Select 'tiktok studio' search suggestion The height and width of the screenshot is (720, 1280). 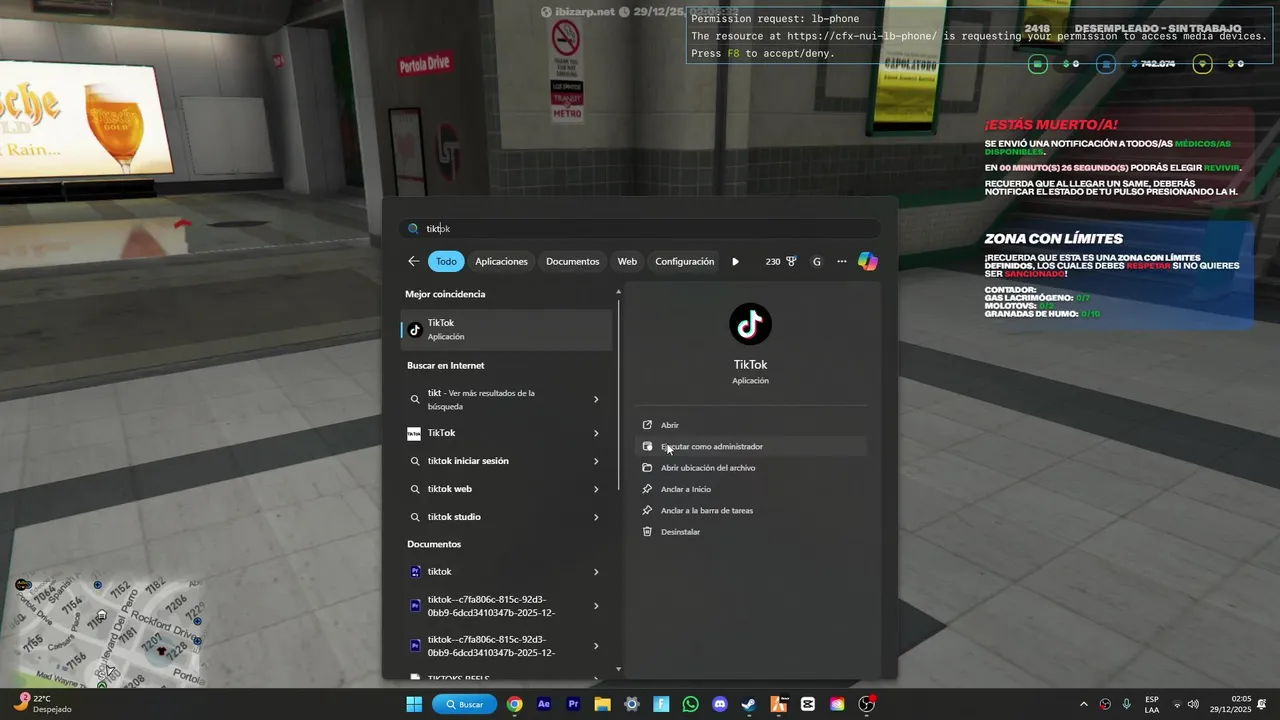coord(454,517)
